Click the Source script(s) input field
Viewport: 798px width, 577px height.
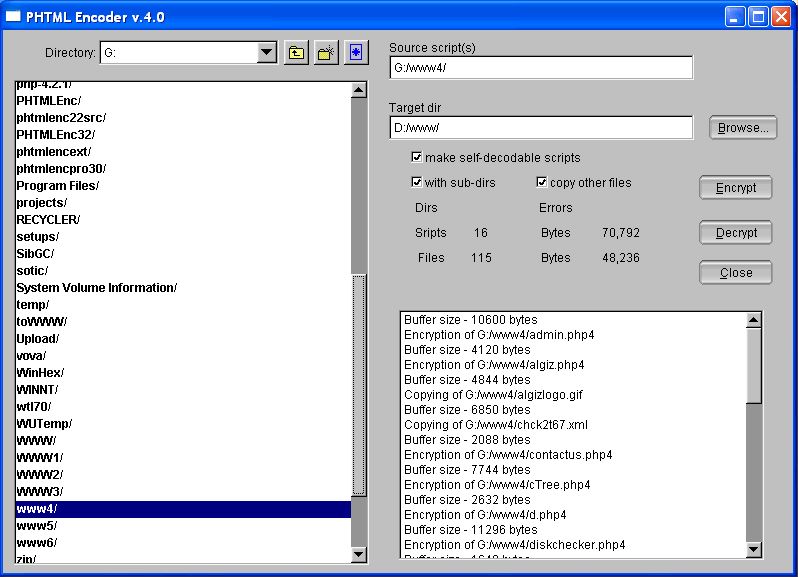tap(540, 68)
